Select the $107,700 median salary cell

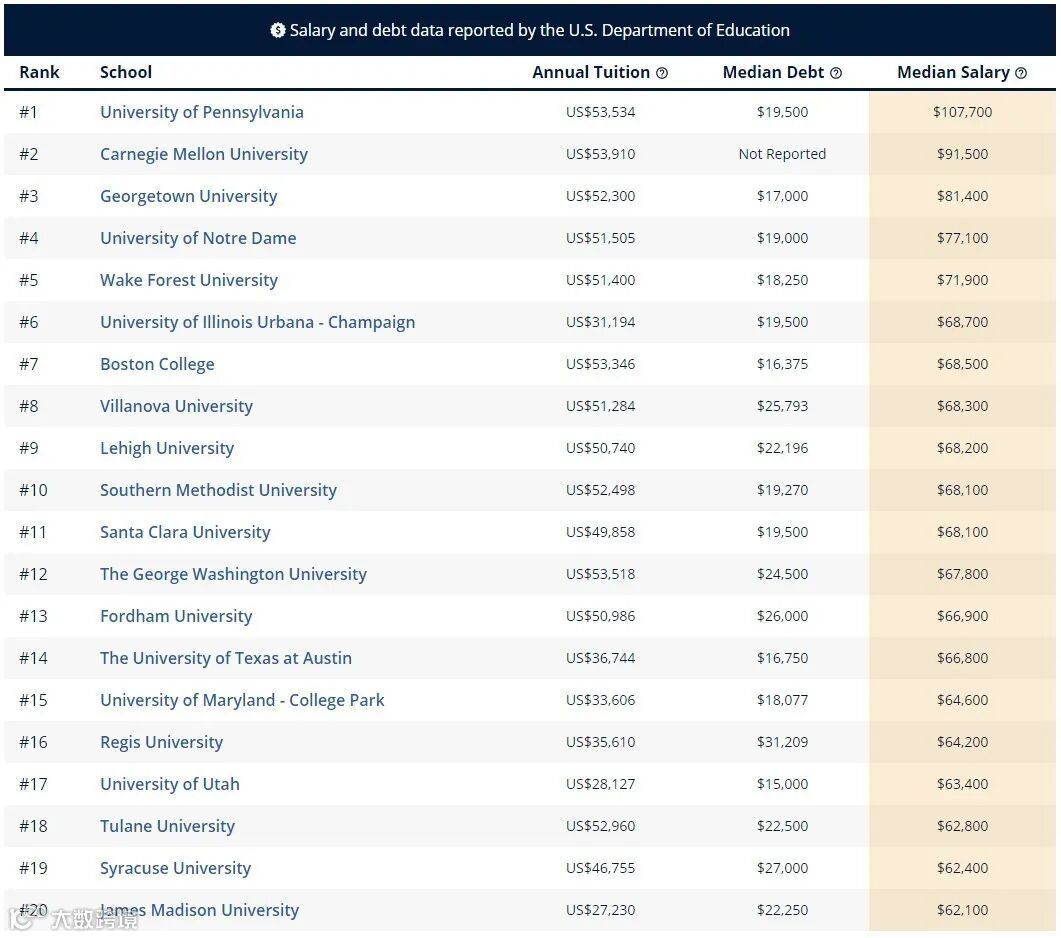[962, 112]
